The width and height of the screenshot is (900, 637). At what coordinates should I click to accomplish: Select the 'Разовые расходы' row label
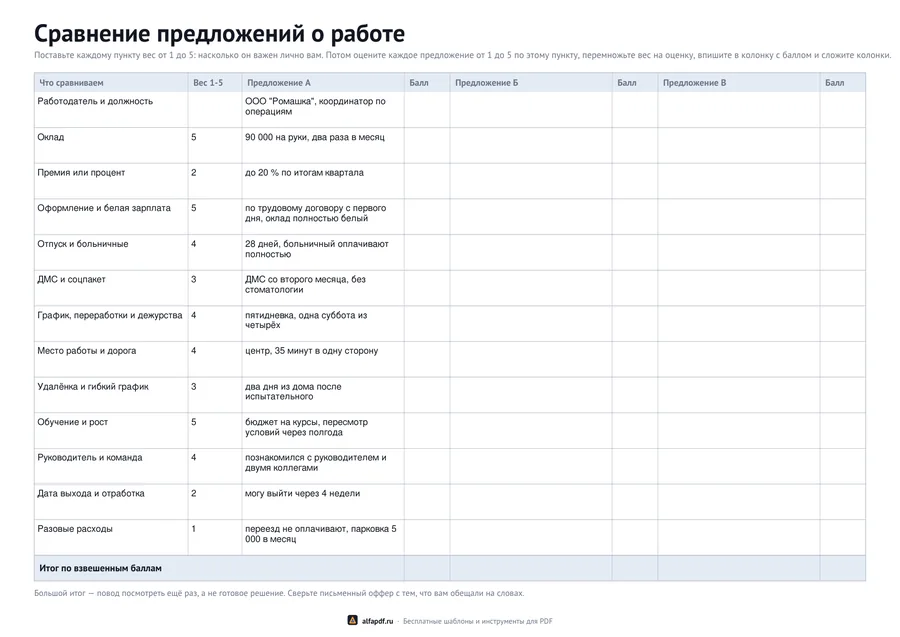coord(75,529)
